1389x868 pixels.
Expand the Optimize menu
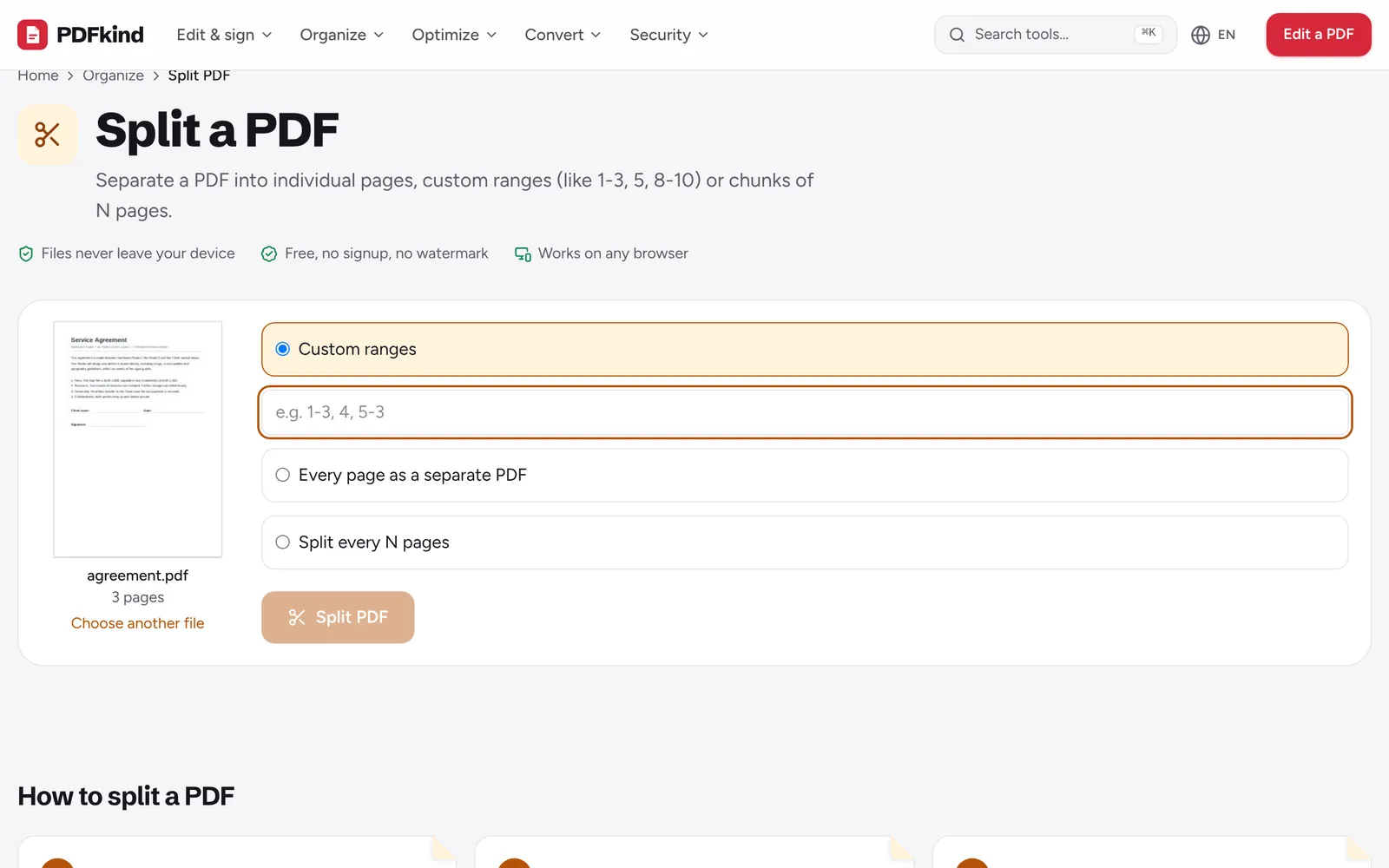[454, 35]
